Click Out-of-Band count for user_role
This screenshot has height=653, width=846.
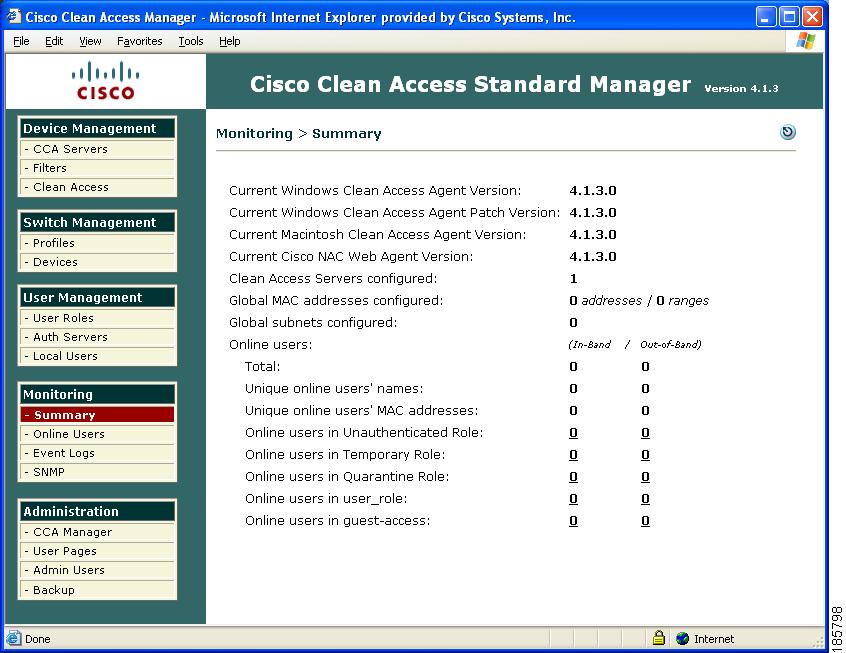pos(645,499)
